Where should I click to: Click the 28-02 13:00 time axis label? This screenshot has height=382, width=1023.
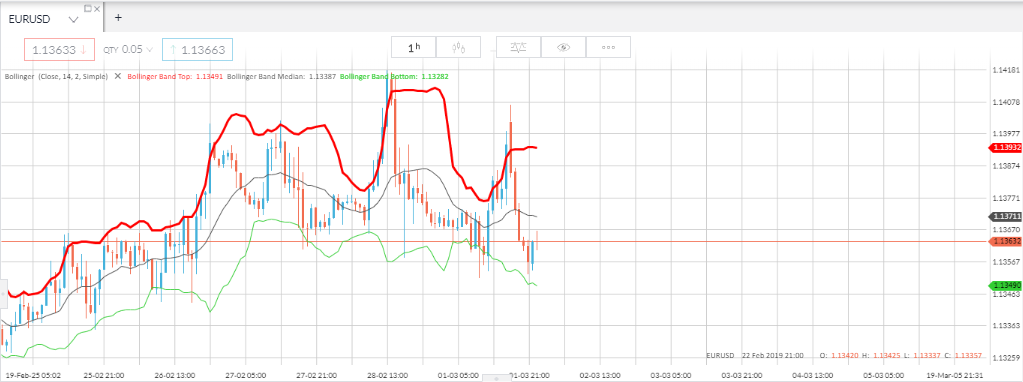388,375
